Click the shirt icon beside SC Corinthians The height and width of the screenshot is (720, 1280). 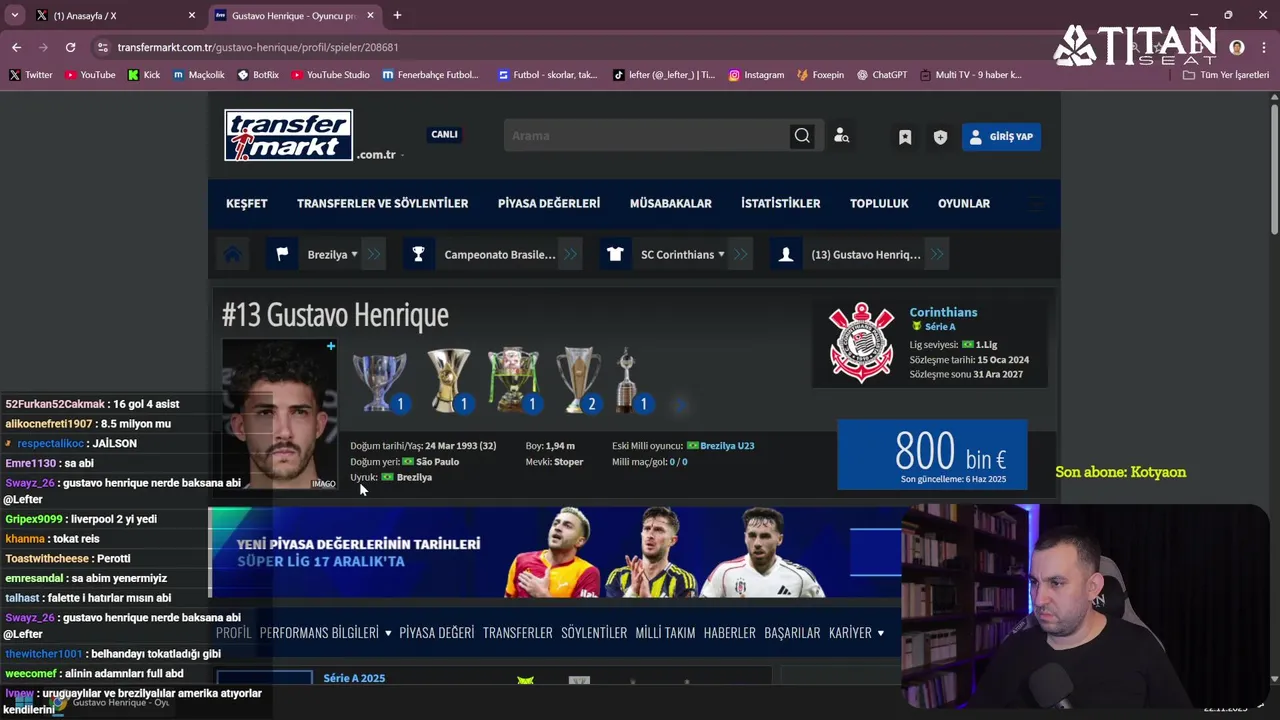tap(615, 254)
